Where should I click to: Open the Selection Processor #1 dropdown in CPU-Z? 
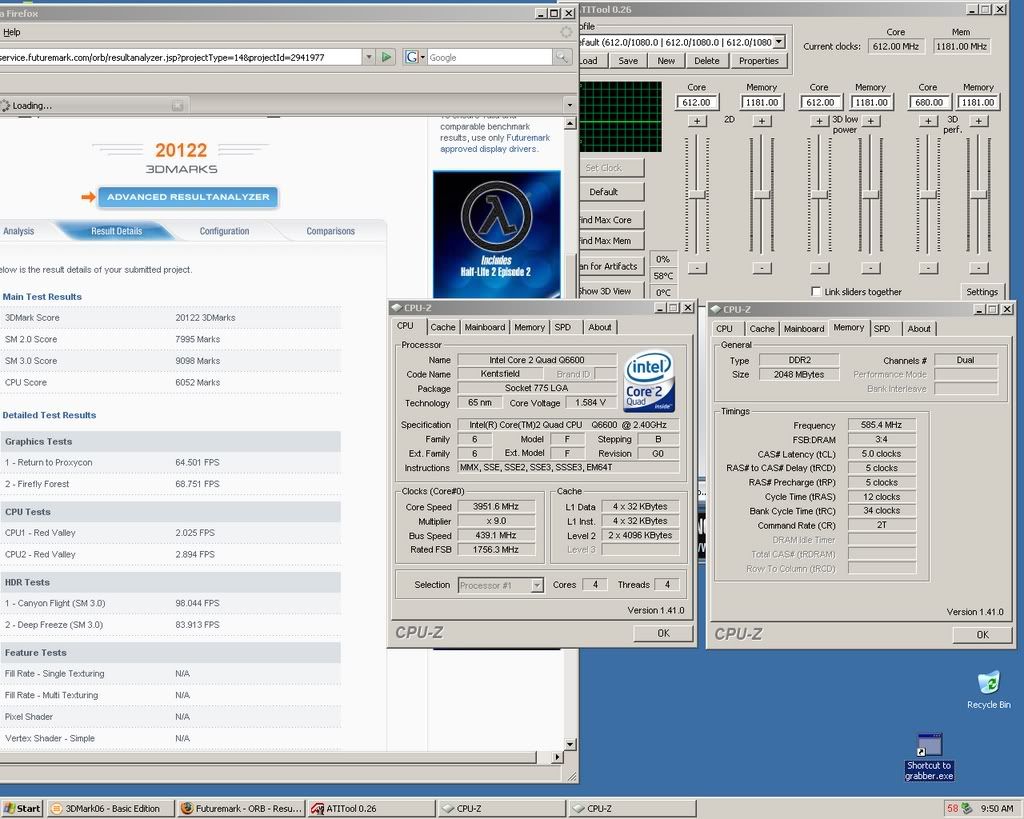[537, 585]
